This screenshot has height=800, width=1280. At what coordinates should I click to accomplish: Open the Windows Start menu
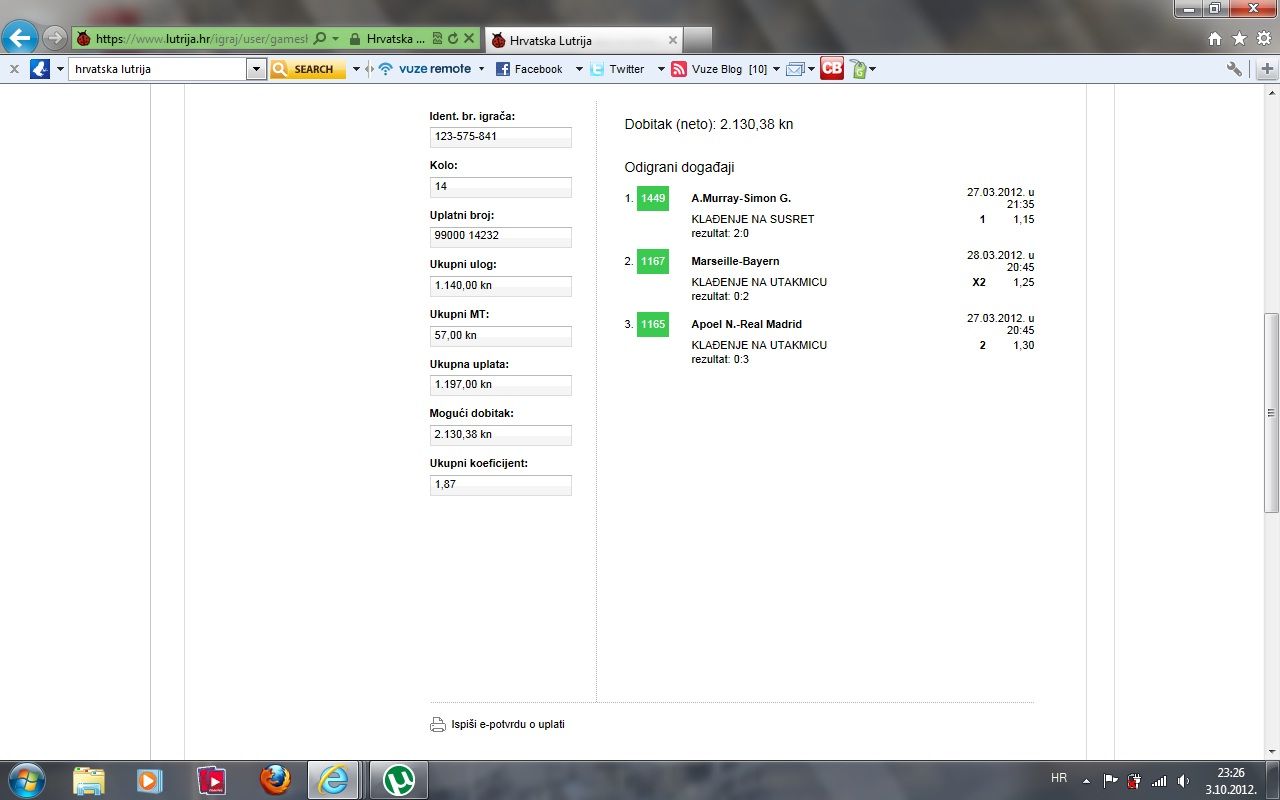(x=25, y=779)
